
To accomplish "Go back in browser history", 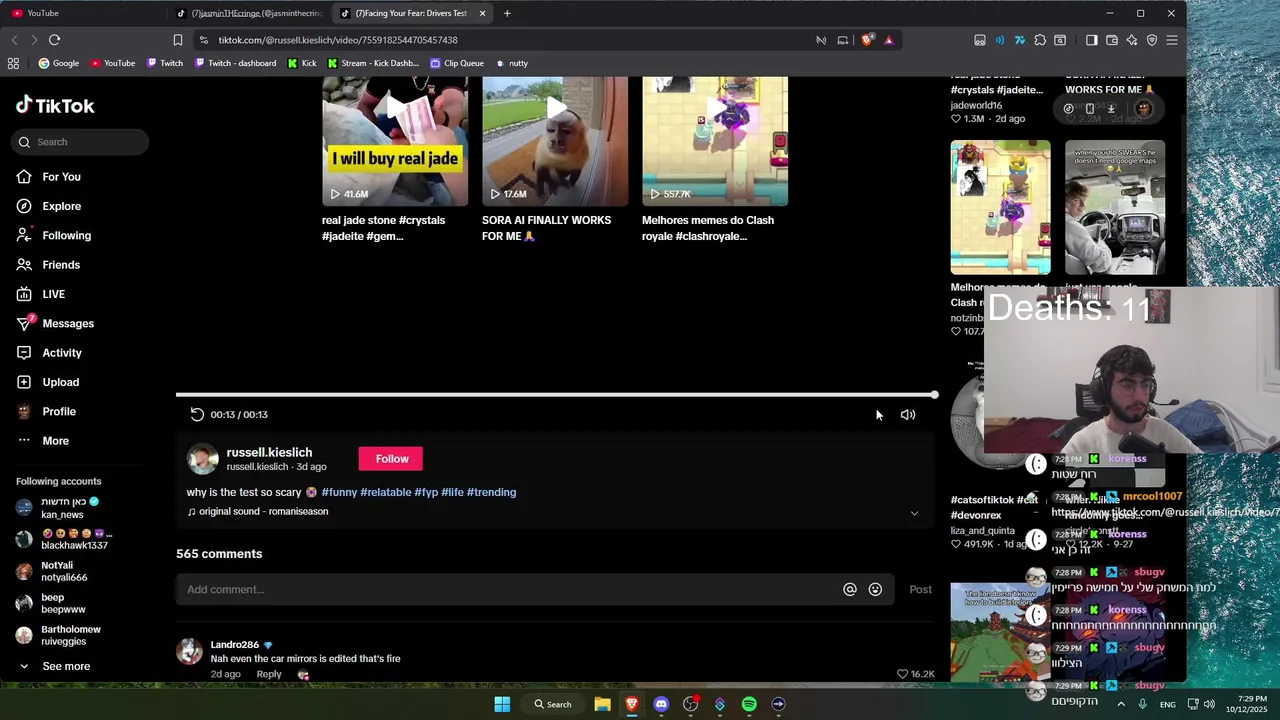I will pyautogui.click(x=14, y=40).
